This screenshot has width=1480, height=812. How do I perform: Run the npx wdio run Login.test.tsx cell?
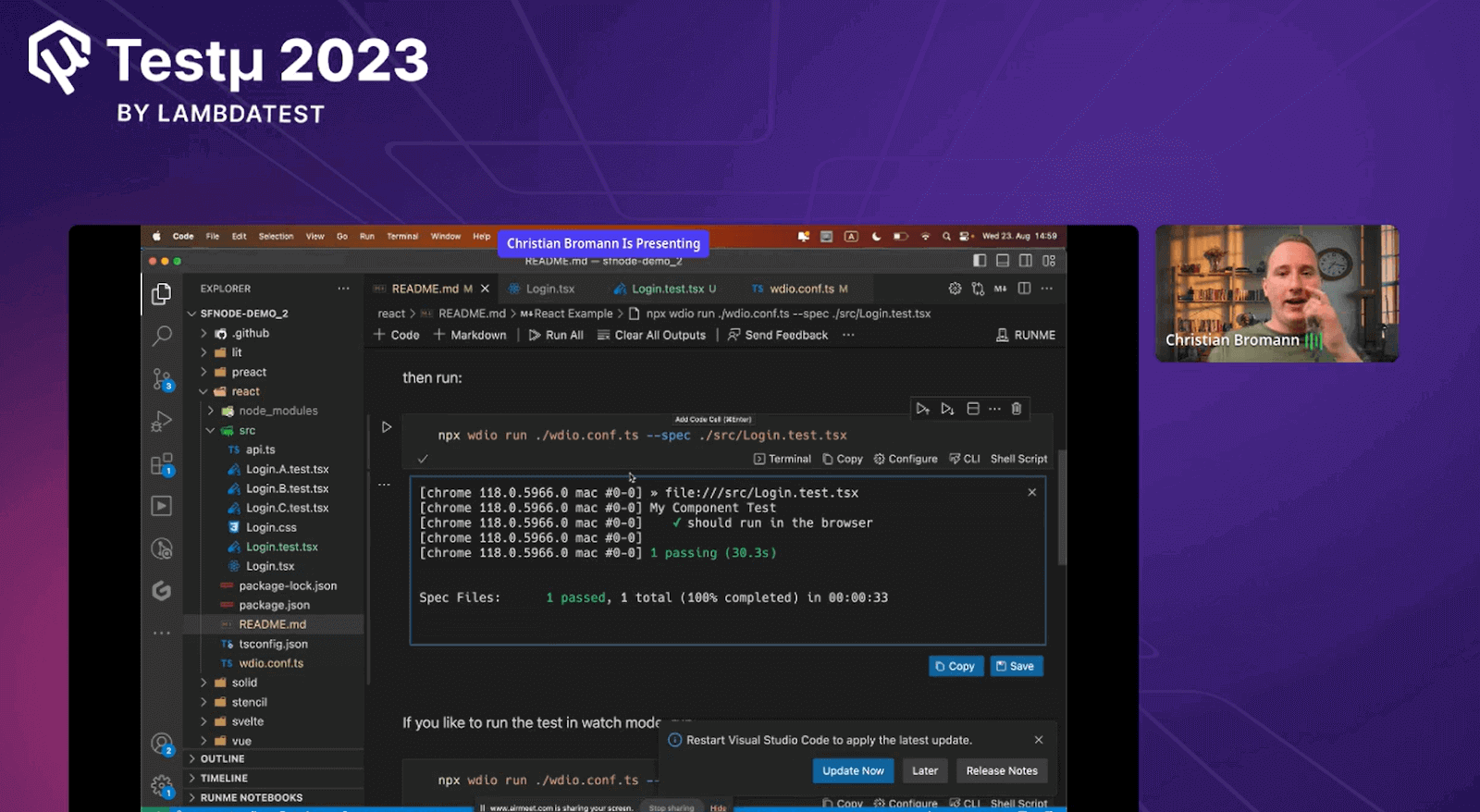point(387,427)
